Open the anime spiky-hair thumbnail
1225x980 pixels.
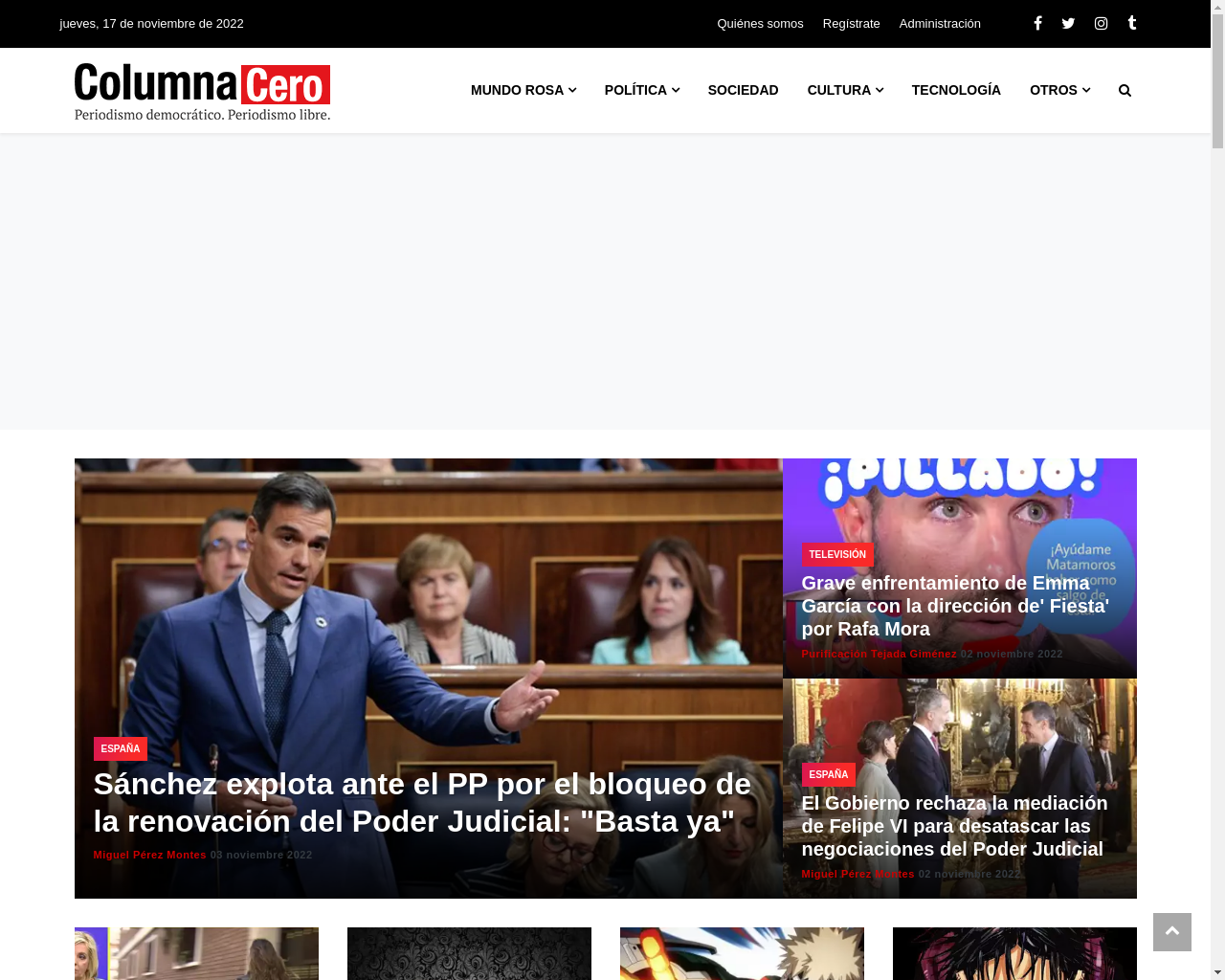(742, 953)
